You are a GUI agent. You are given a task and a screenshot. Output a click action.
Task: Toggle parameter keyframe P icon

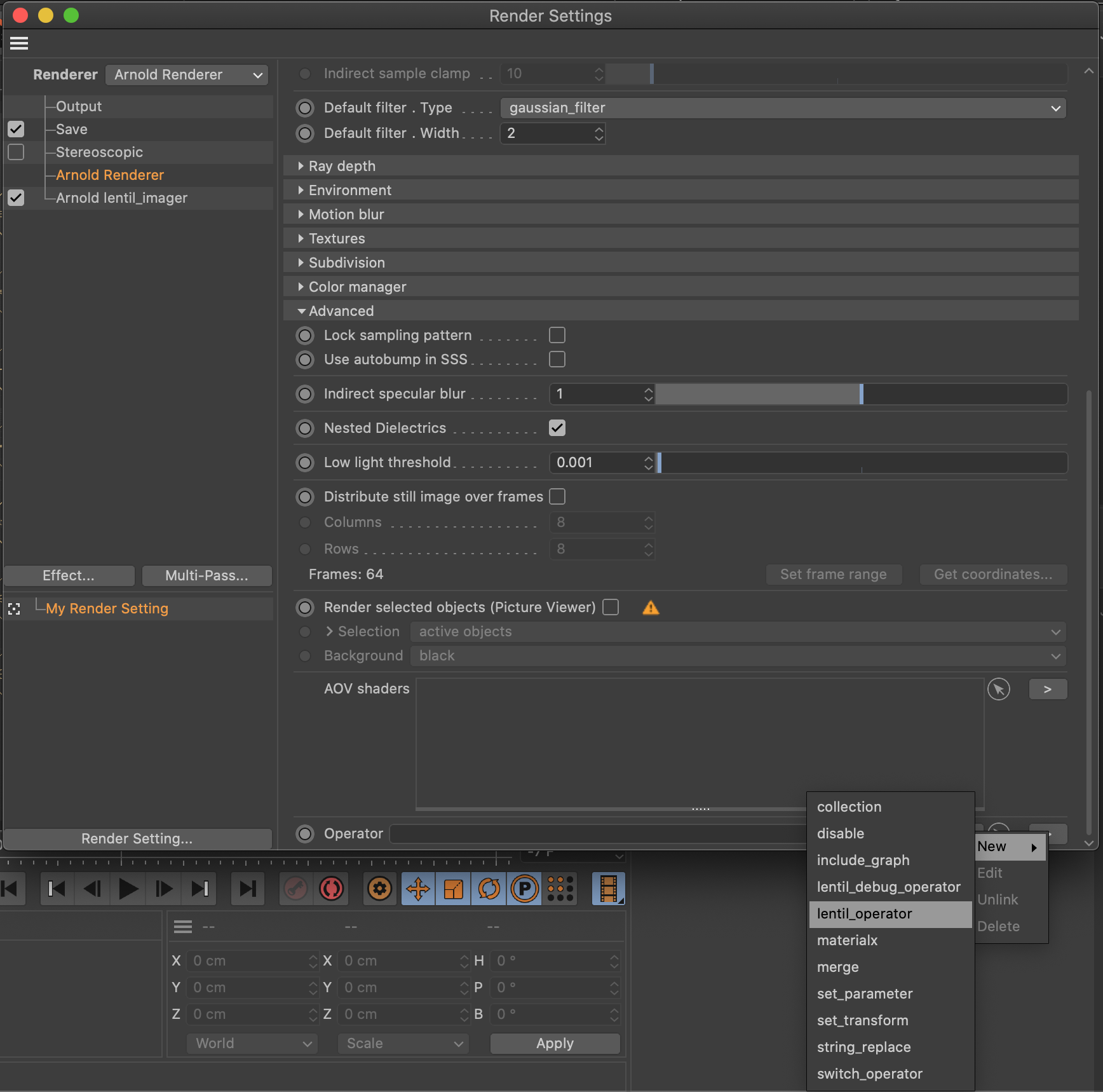tap(525, 889)
